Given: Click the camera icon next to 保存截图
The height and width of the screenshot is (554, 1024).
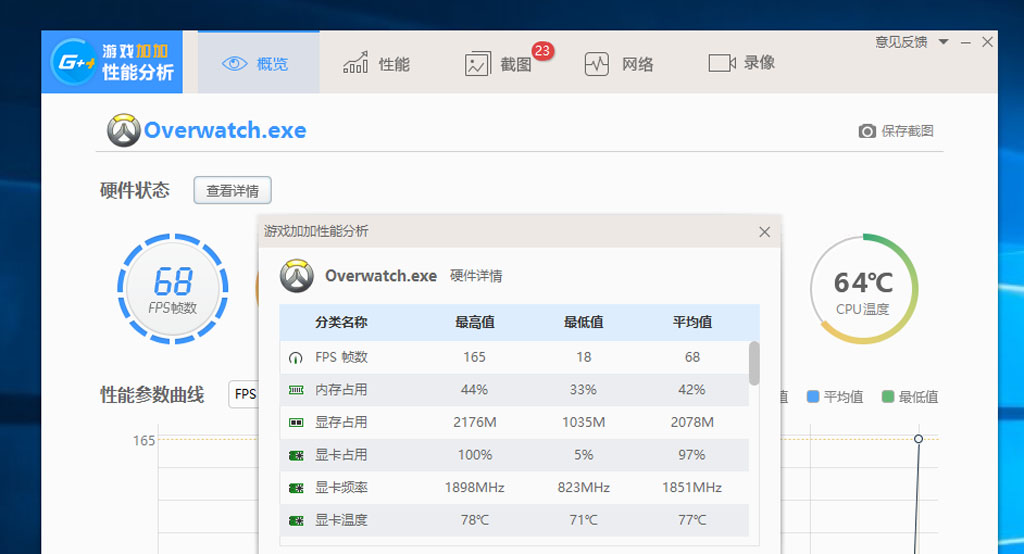Looking at the screenshot, I should coord(867,131).
